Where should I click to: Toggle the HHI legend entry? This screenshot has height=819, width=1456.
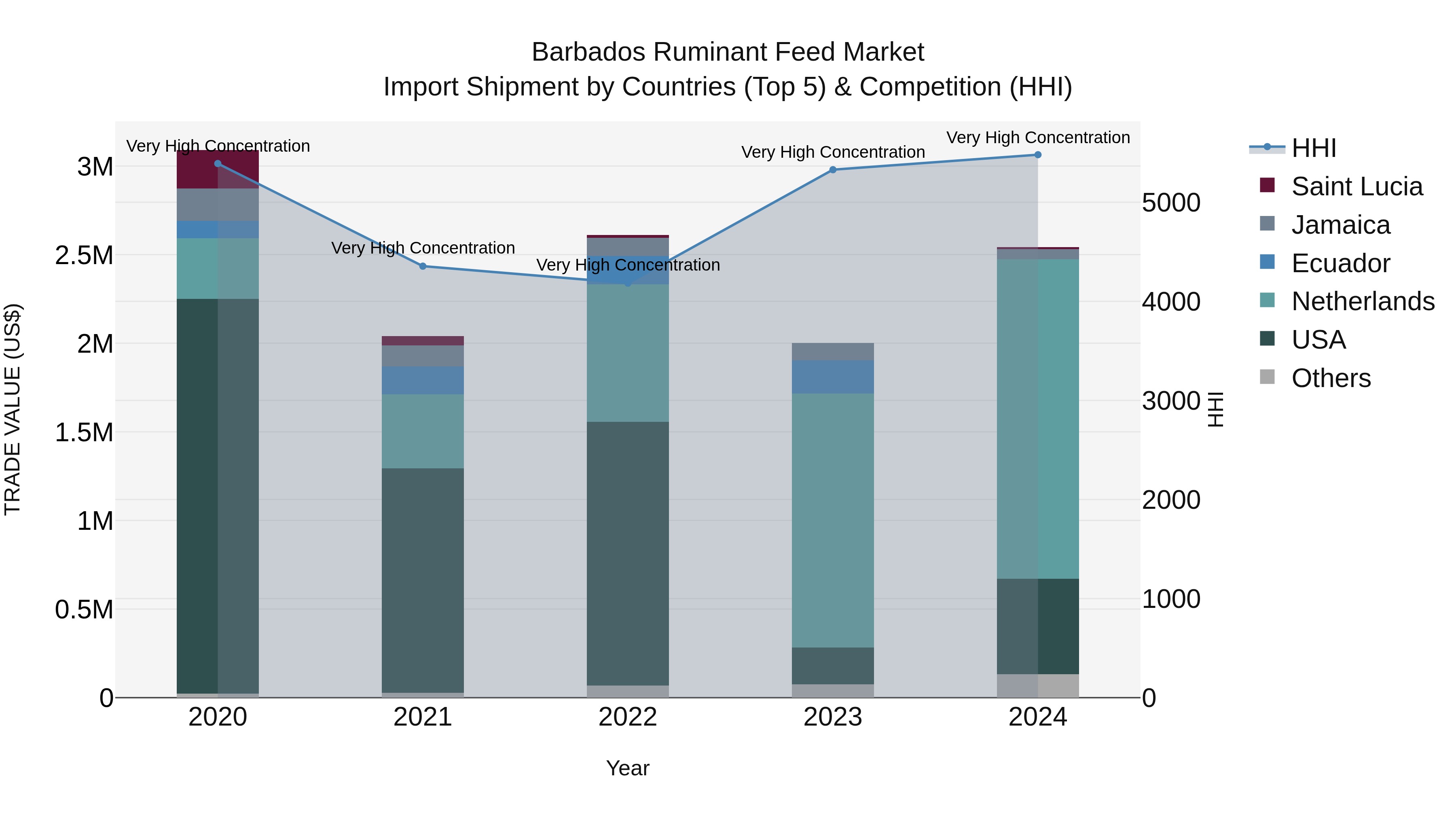pos(1292,148)
